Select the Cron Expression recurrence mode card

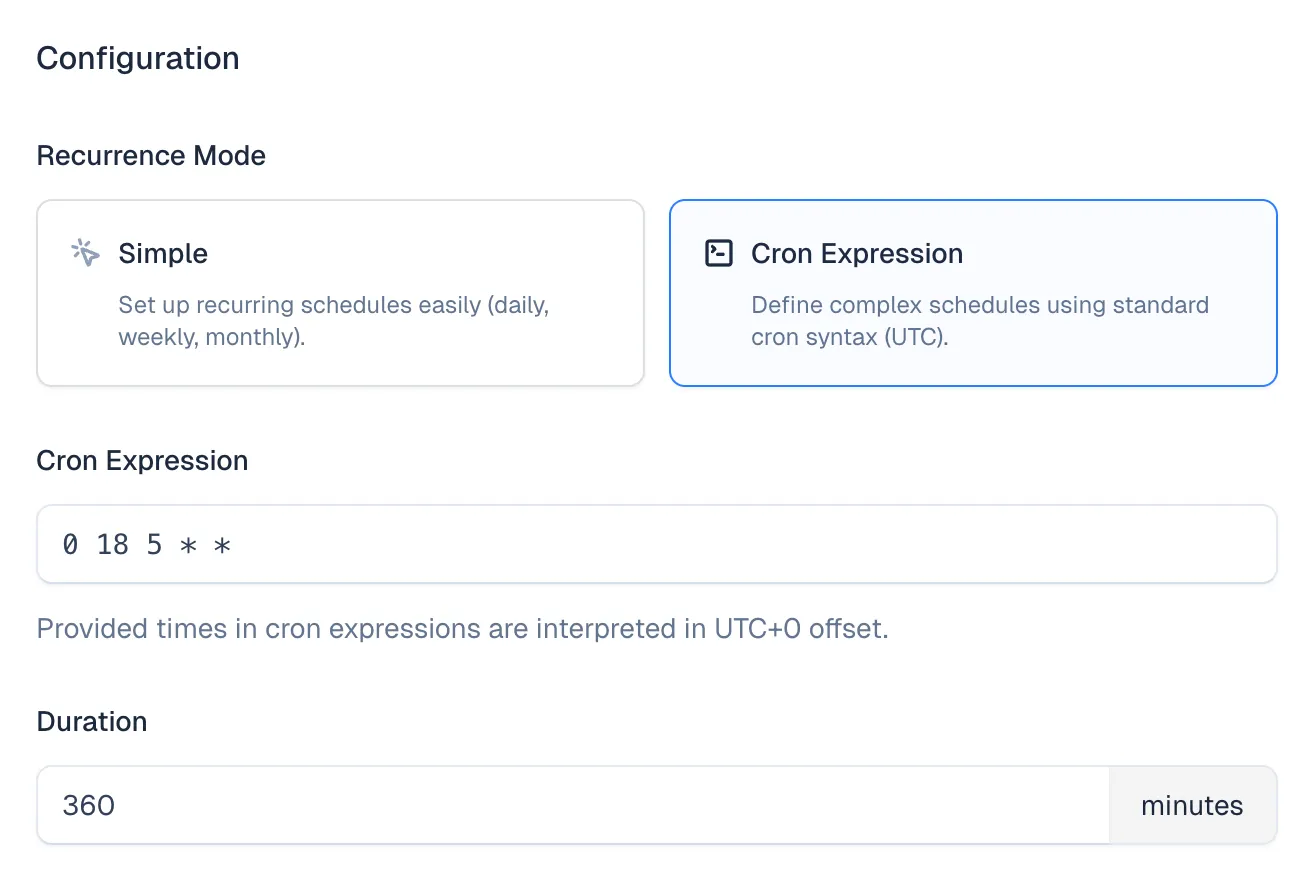pyautogui.click(x=972, y=292)
